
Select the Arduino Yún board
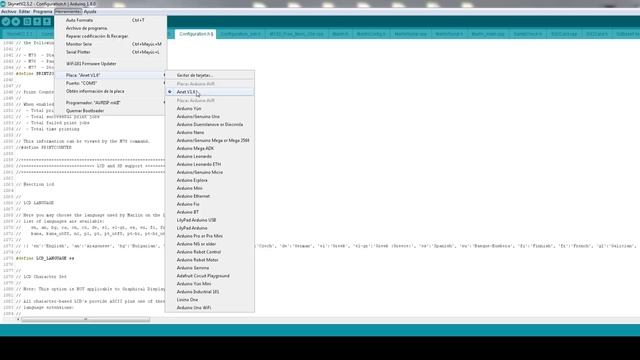210,109
